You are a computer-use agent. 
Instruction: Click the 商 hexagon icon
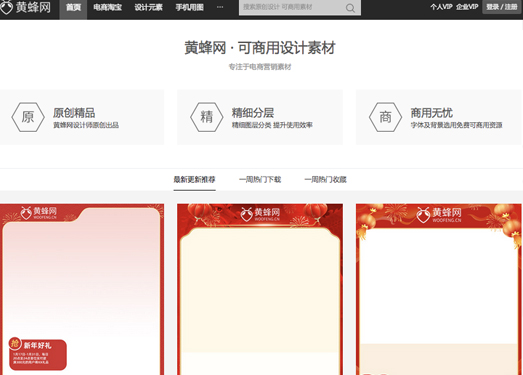(x=386, y=117)
